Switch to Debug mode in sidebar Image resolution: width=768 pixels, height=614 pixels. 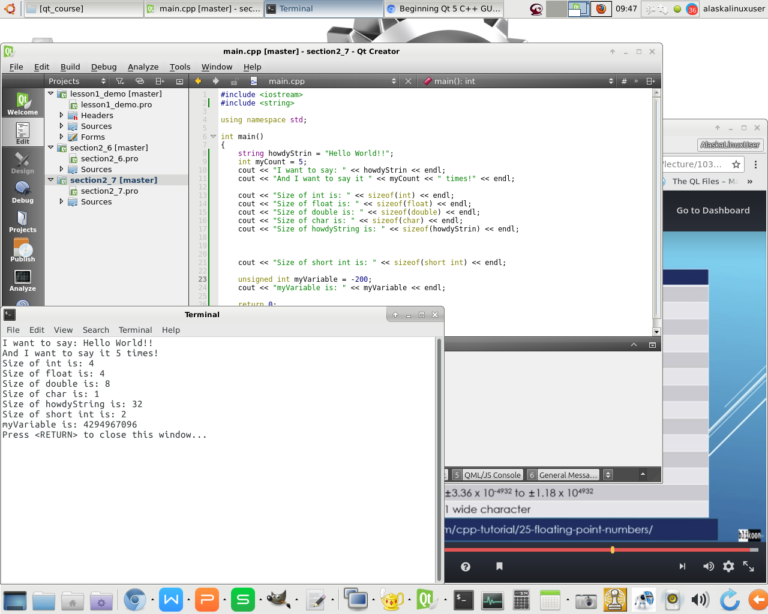click(22, 192)
